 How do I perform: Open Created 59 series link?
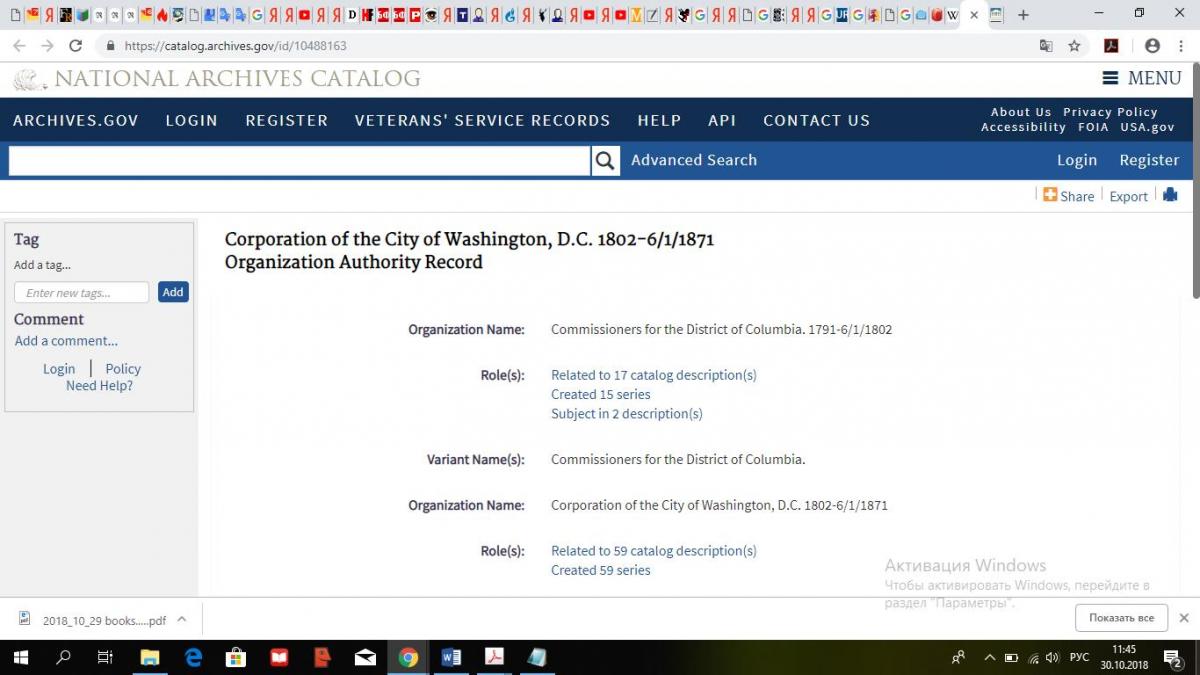pyautogui.click(x=601, y=570)
